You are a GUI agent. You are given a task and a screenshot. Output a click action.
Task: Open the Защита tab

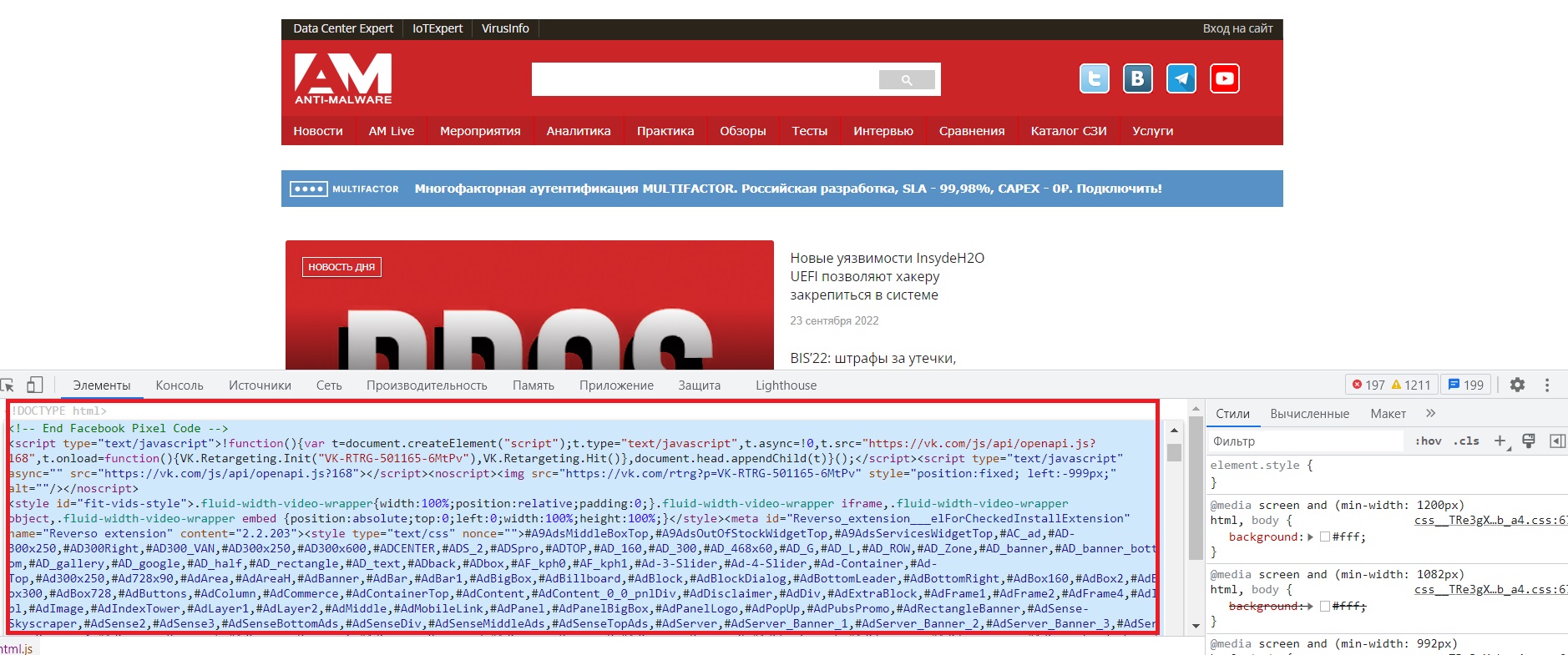click(699, 385)
